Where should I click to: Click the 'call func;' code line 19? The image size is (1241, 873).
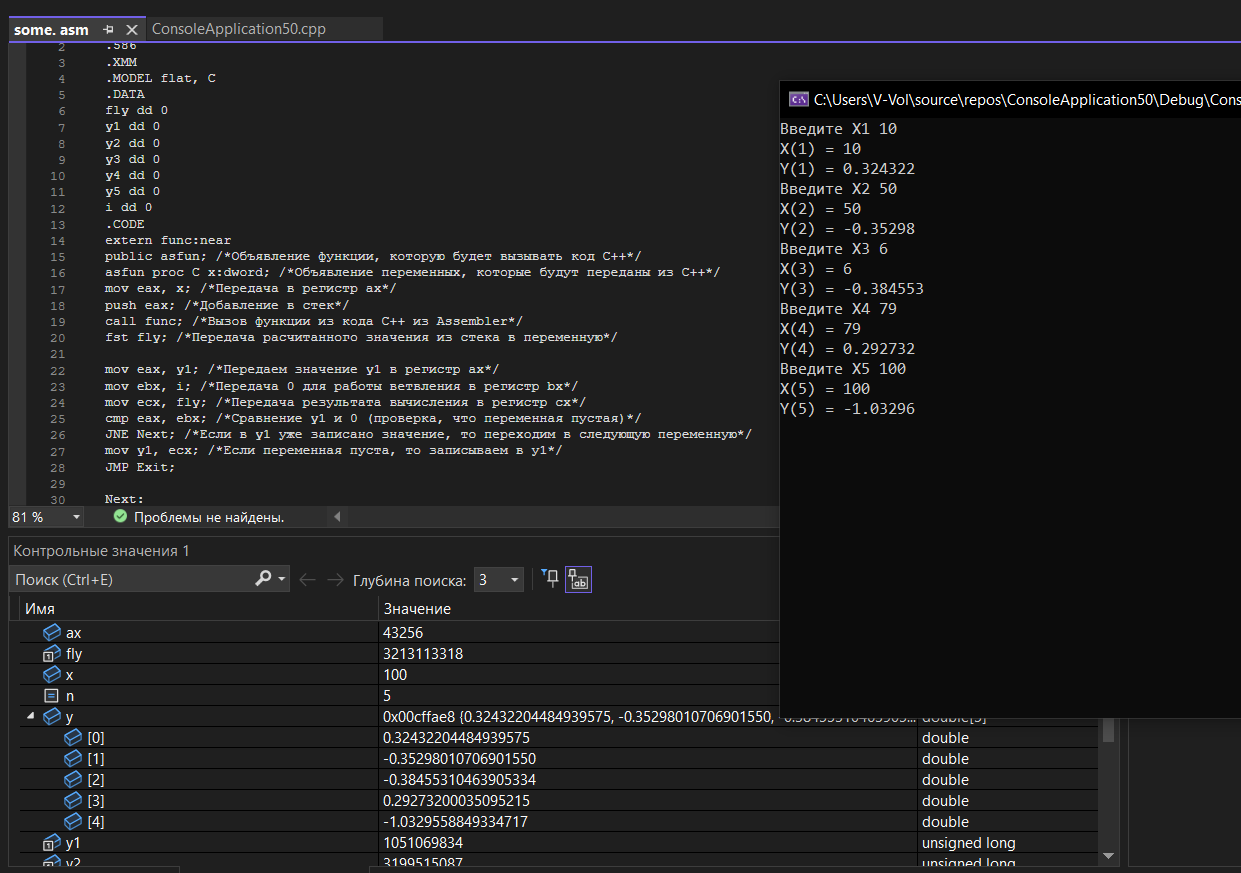(x=314, y=321)
